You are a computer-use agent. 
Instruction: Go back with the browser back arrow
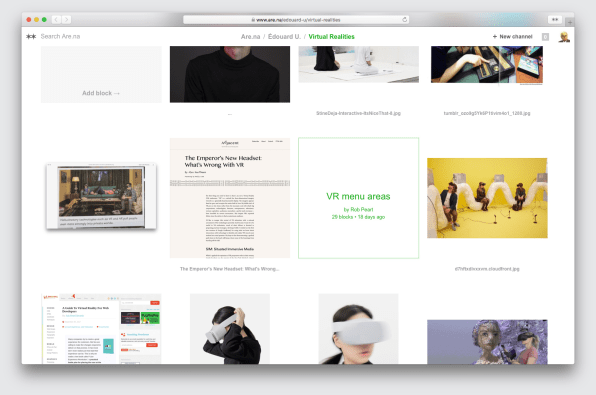pyautogui.click(x=56, y=19)
